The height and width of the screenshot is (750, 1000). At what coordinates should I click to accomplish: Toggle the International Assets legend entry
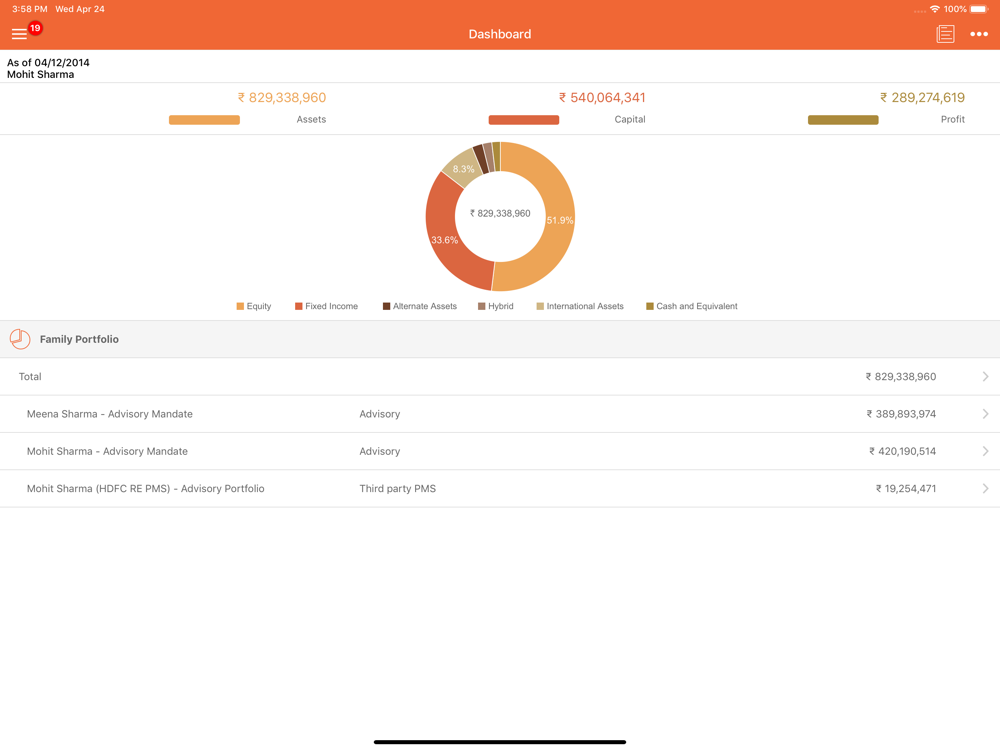click(x=579, y=306)
